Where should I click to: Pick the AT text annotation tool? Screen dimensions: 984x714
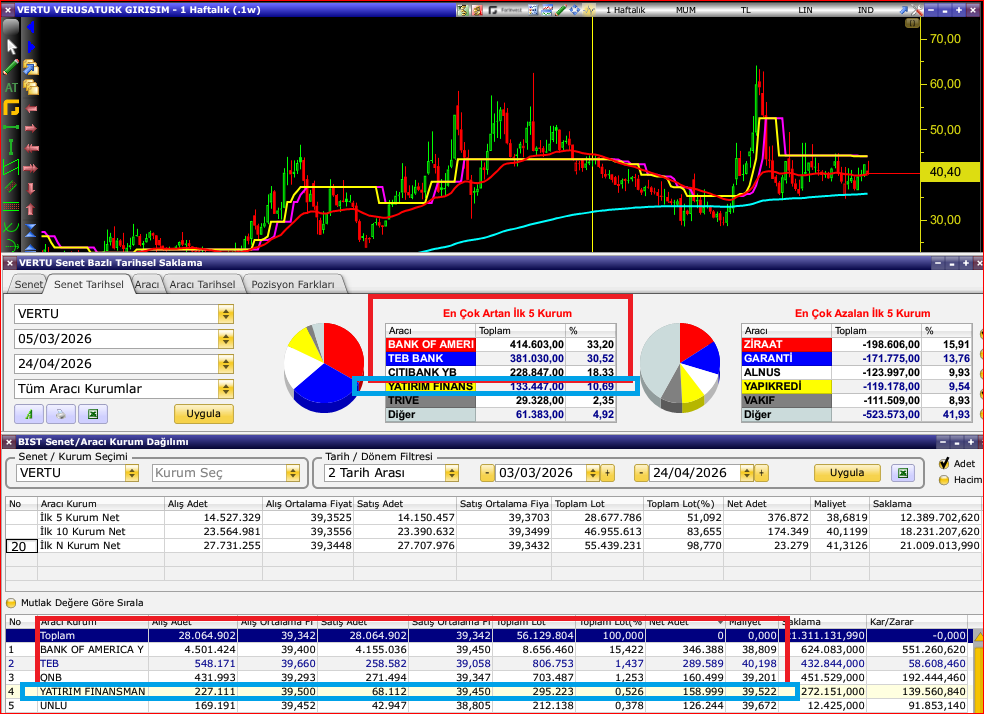[11, 88]
